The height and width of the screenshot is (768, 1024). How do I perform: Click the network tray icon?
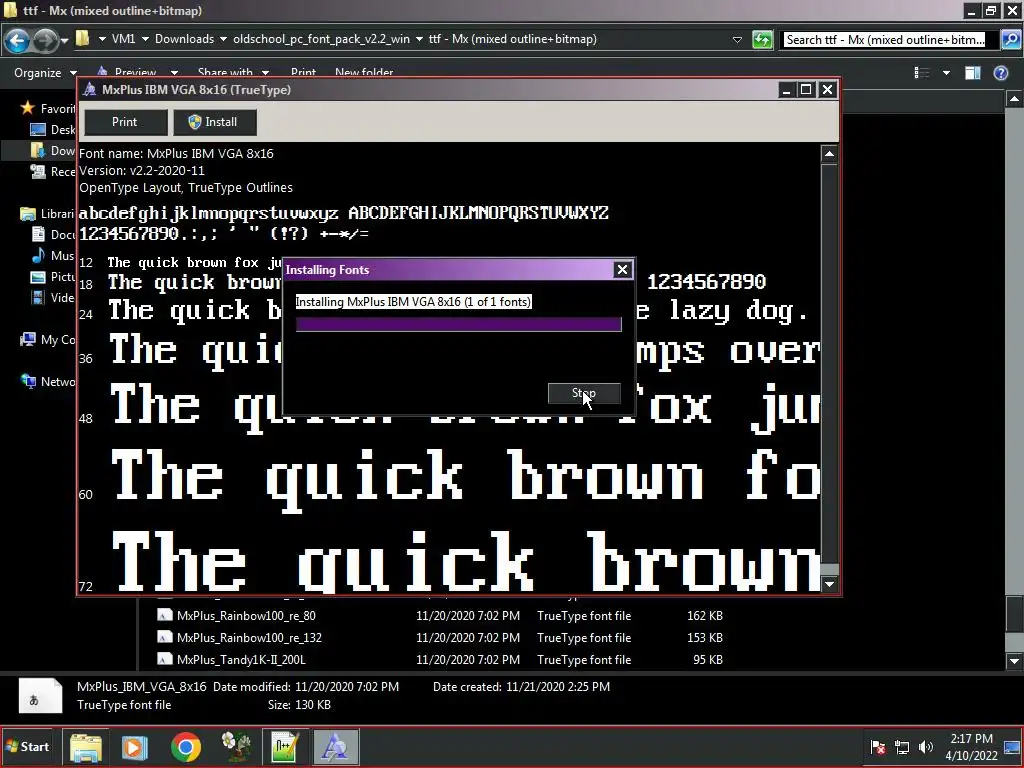902,747
